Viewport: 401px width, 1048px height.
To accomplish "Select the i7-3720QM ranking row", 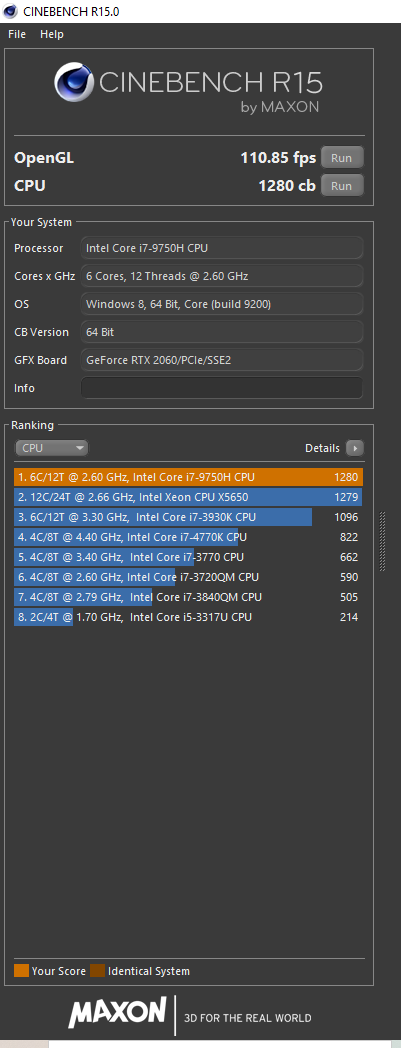I will coord(188,577).
